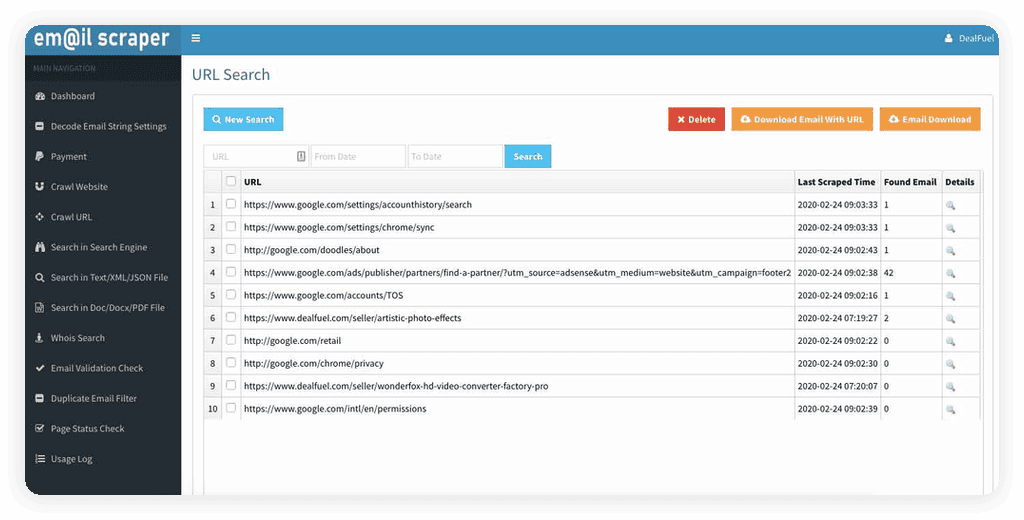Click the New Search button
Image resolution: width=1024 pixels, height=520 pixels.
coord(243,120)
